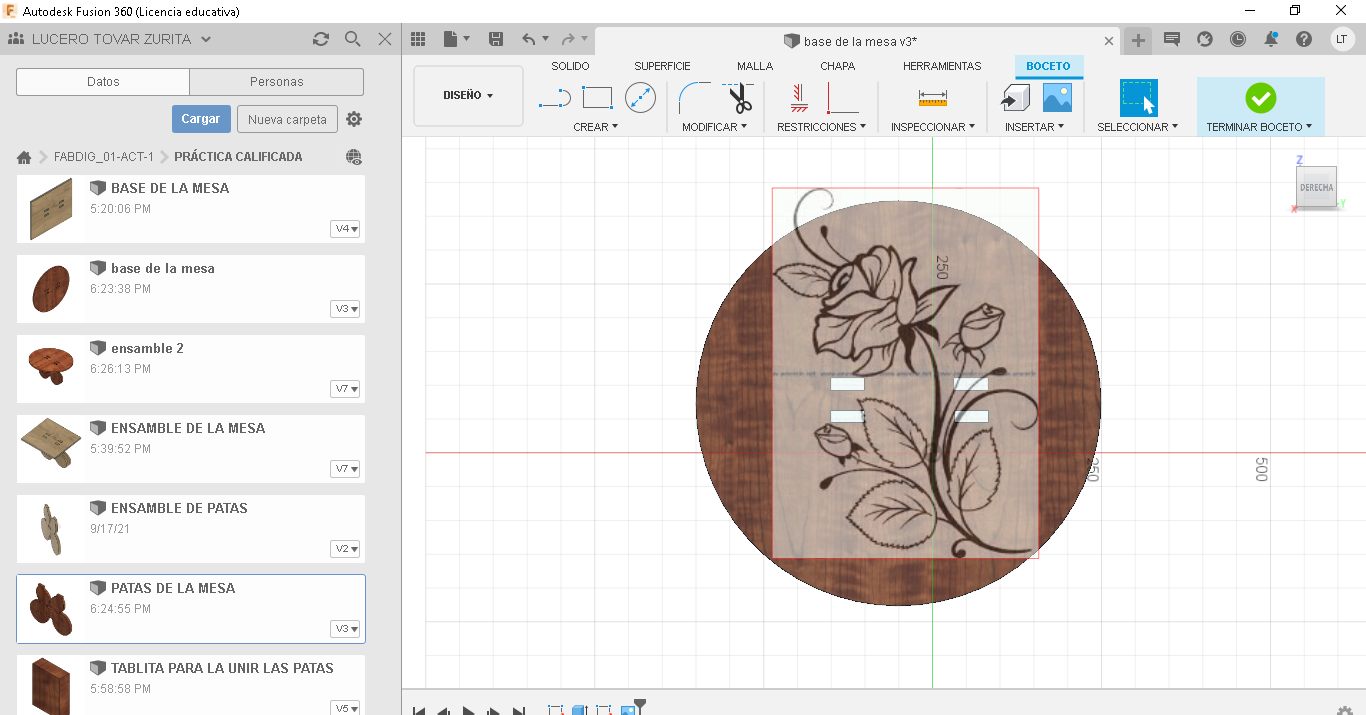Image resolution: width=1366 pixels, height=715 pixels.
Task: Select the Datos tab
Action: (103, 82)
